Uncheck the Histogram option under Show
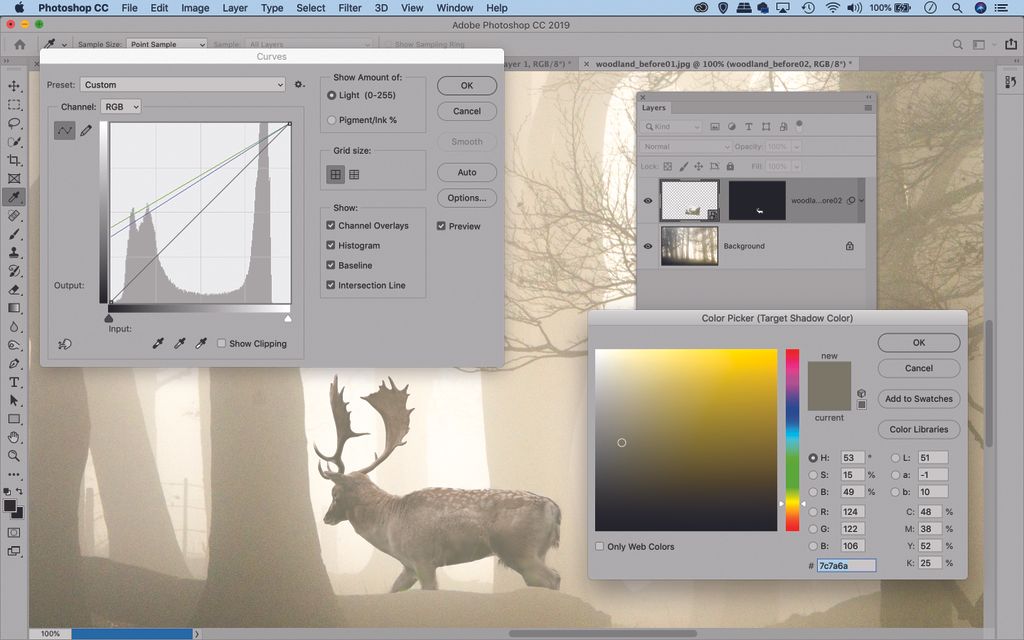 [x=330, y=245]
